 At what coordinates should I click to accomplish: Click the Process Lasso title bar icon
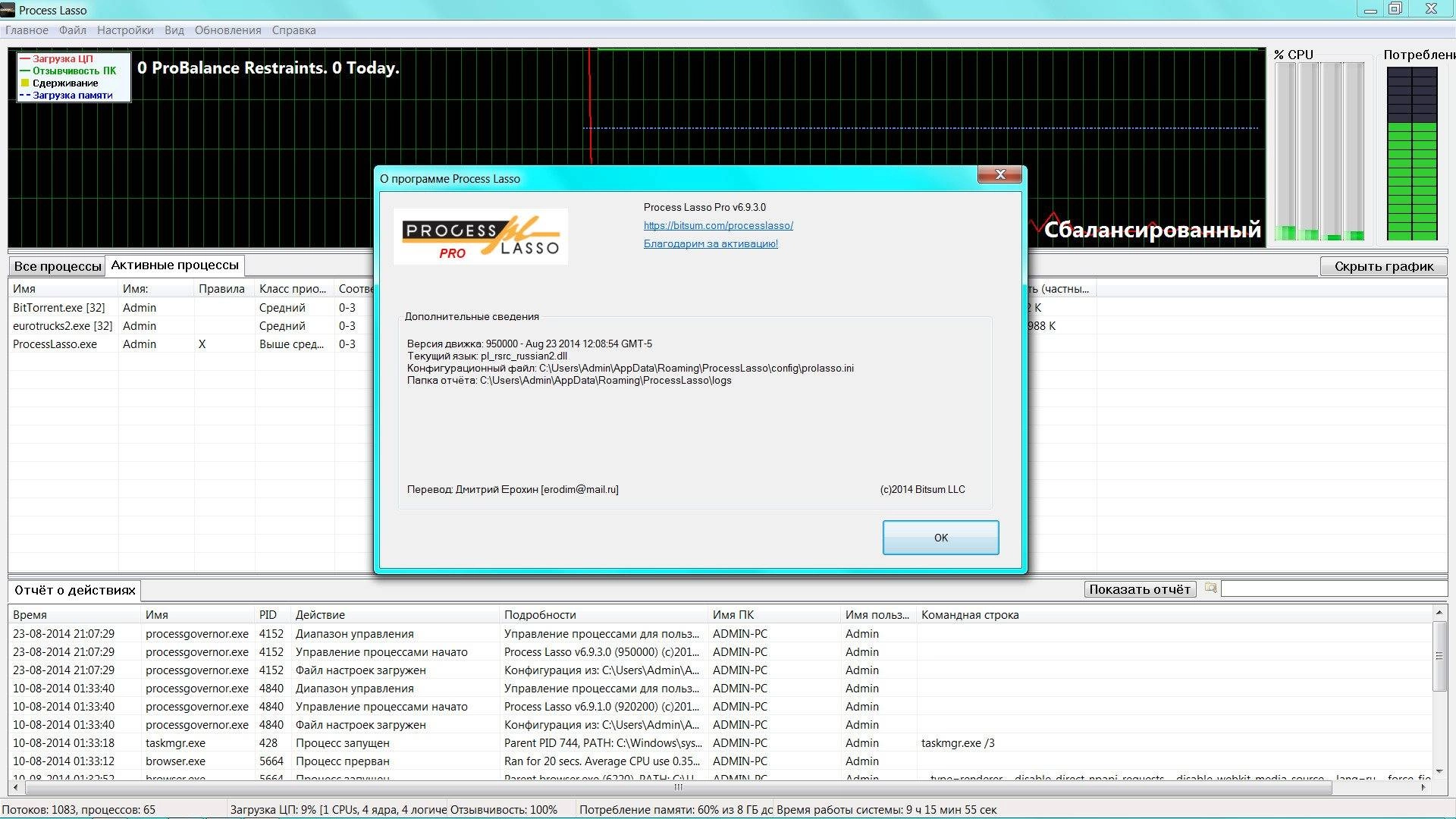[8, 10]
